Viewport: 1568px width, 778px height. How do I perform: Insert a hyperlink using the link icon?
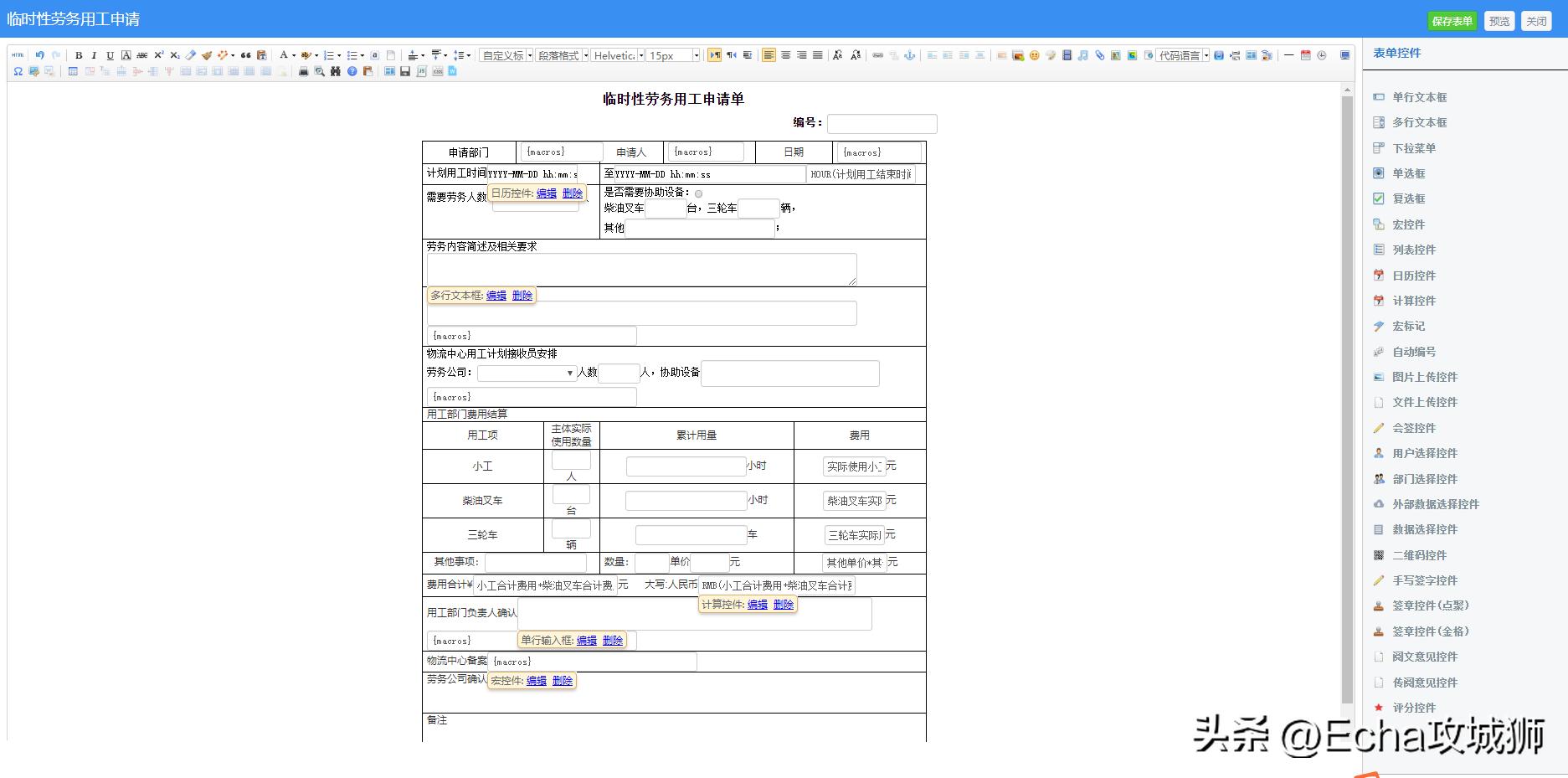(878, 55)
